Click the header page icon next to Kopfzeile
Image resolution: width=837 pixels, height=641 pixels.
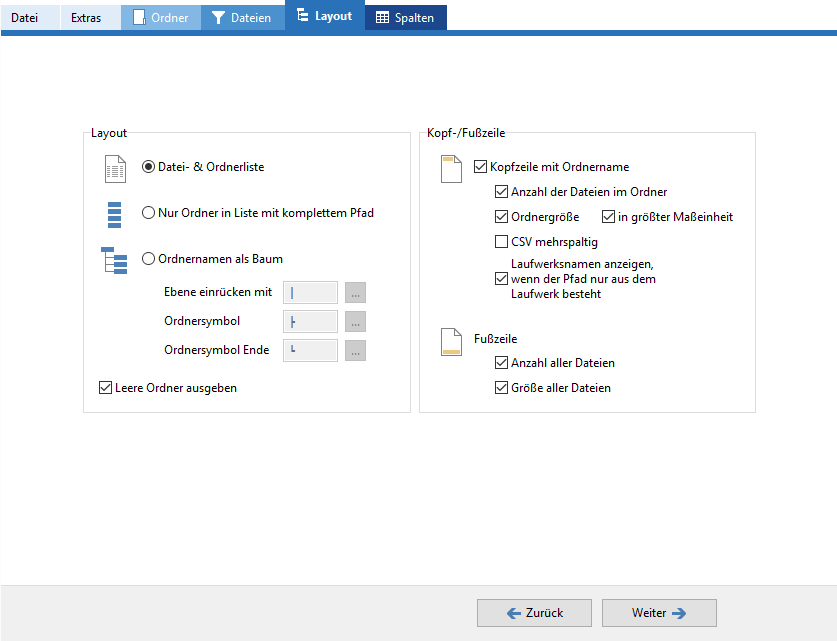tap(452, 170)
